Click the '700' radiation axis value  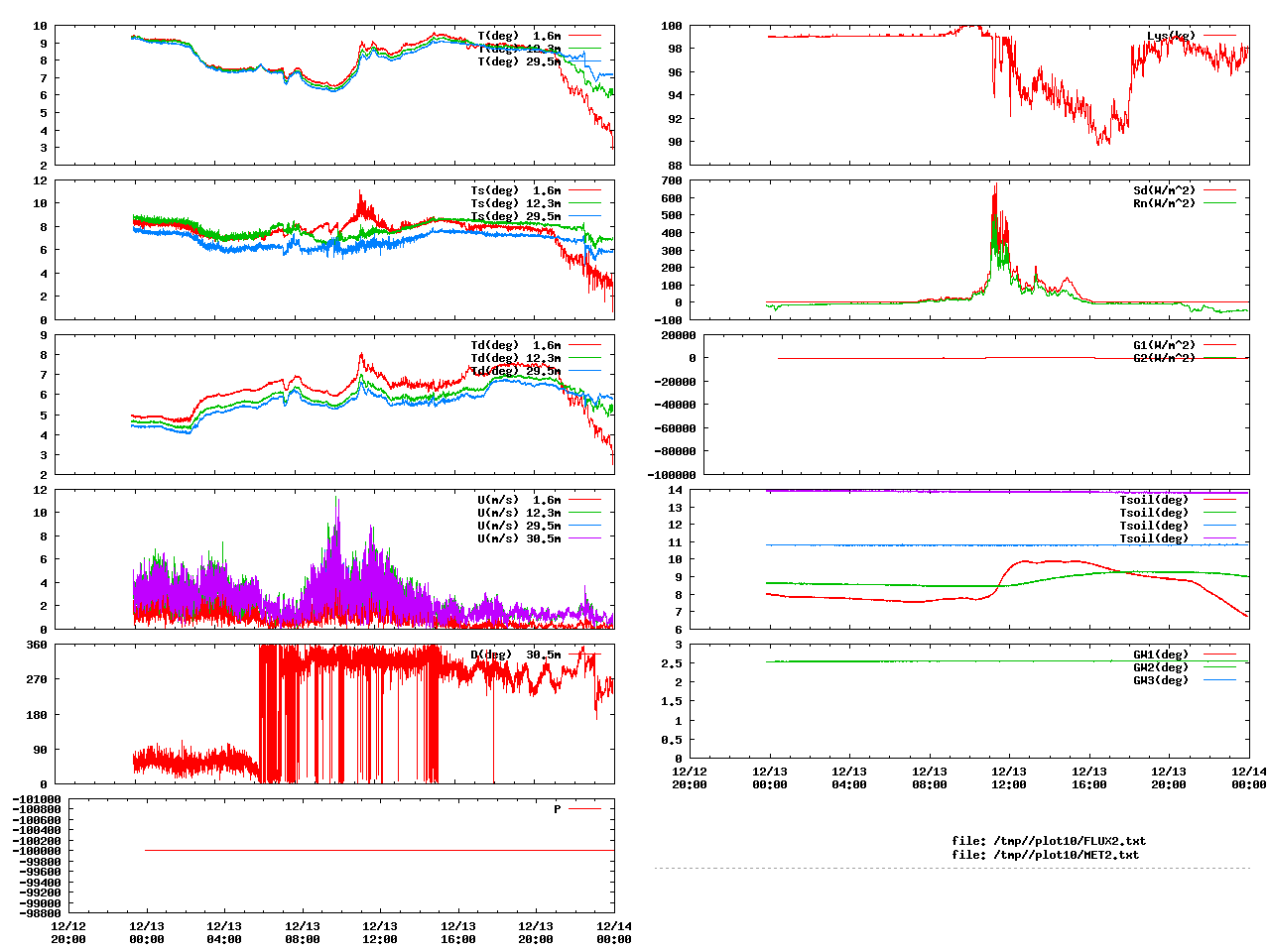pos(671,180)
